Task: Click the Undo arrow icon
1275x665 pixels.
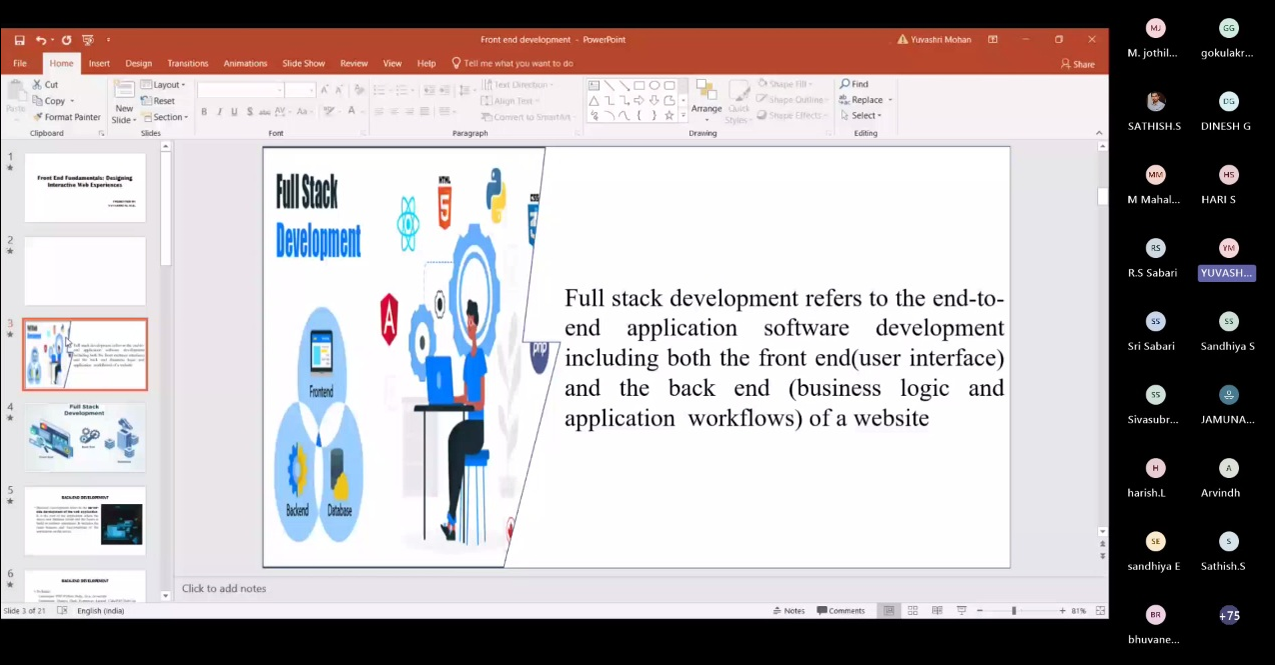Action: pyautogui.click(x=41, y=40)
